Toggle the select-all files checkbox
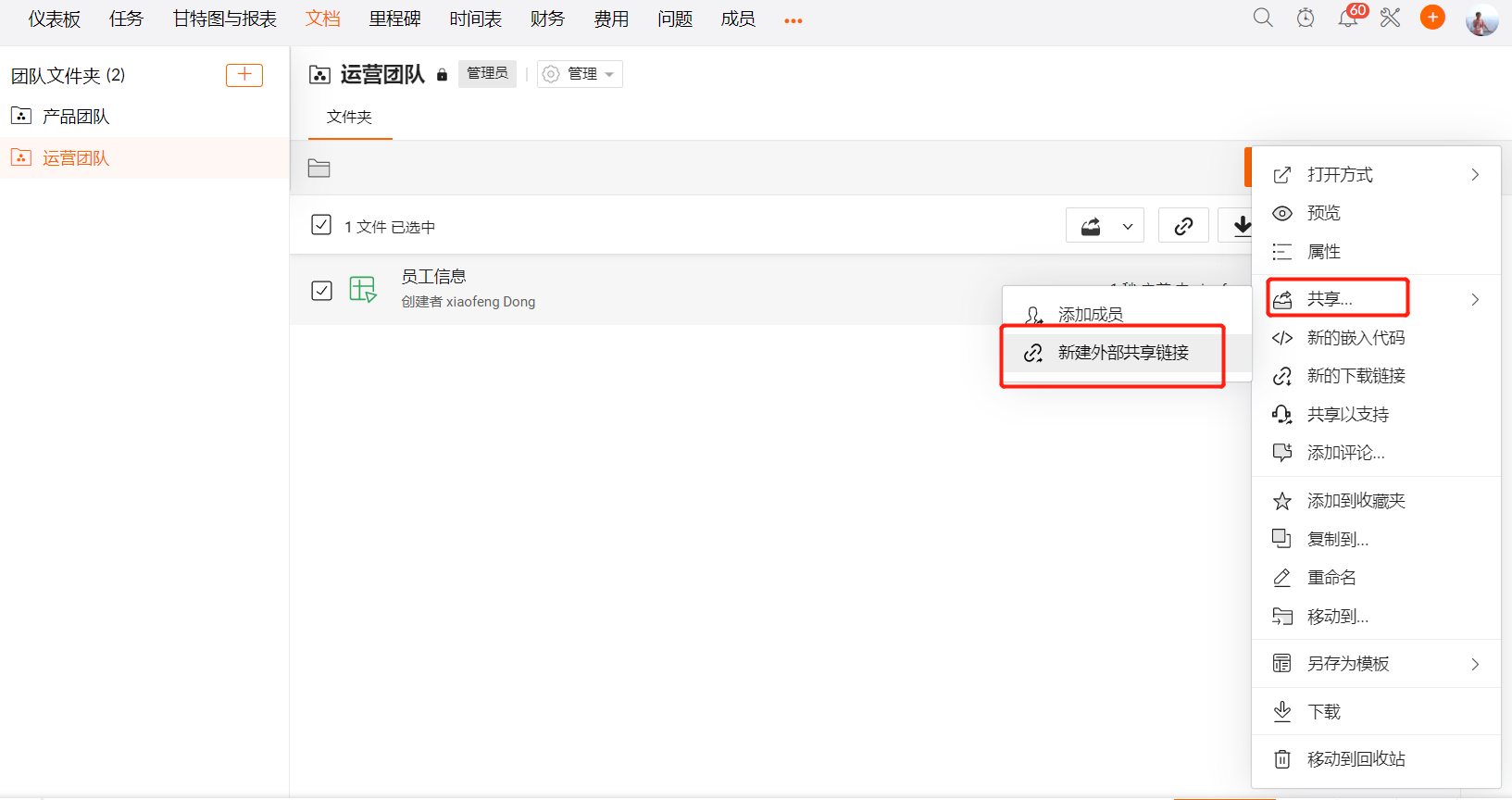Viewport: 1512px width, 800px height. 321,225
